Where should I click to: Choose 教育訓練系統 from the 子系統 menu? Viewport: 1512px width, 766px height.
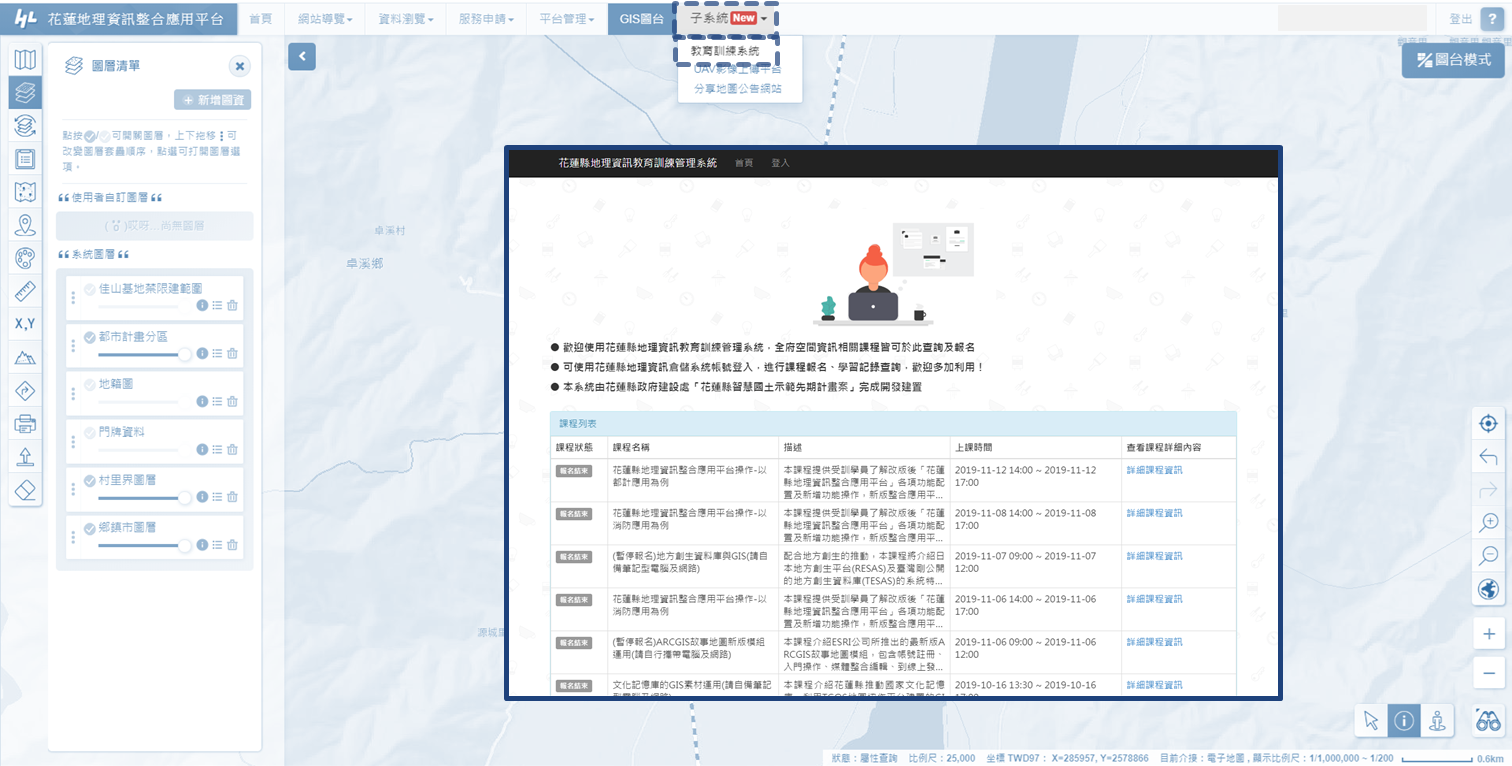tap(725, 50)
